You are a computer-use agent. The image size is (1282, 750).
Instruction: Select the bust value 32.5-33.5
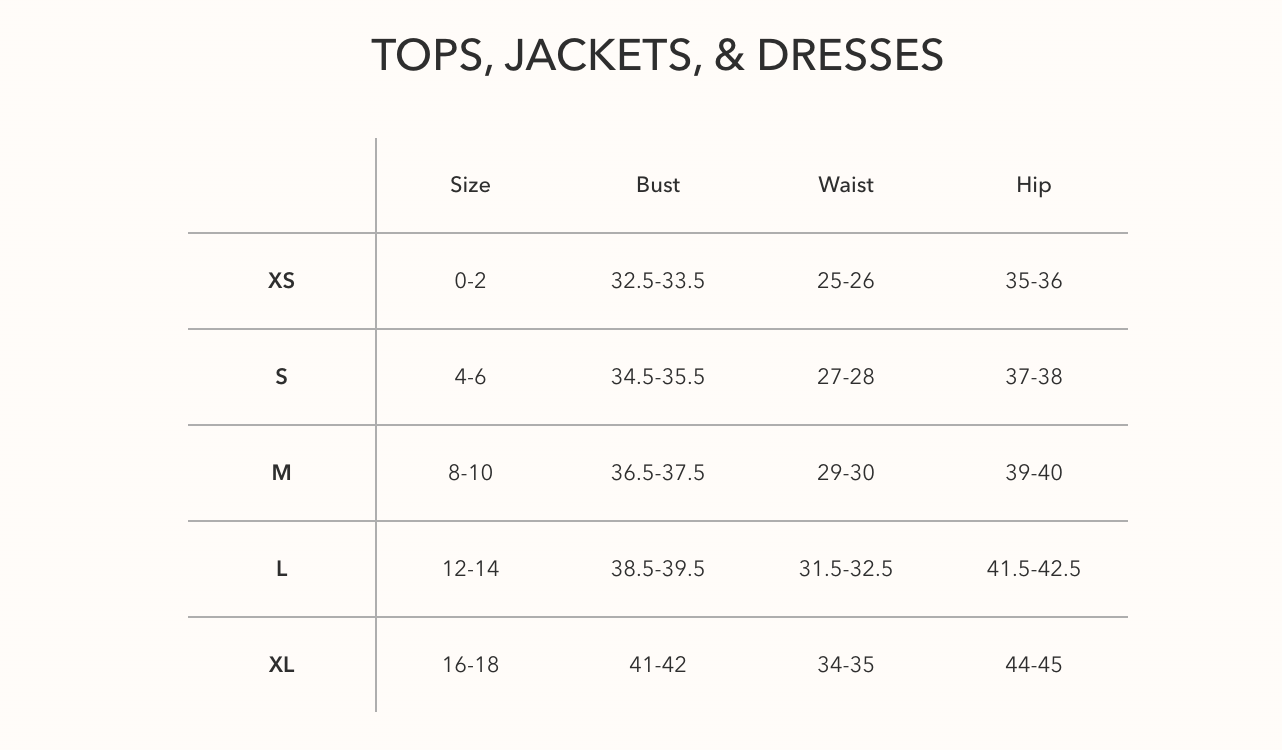[x=658, y=281]
